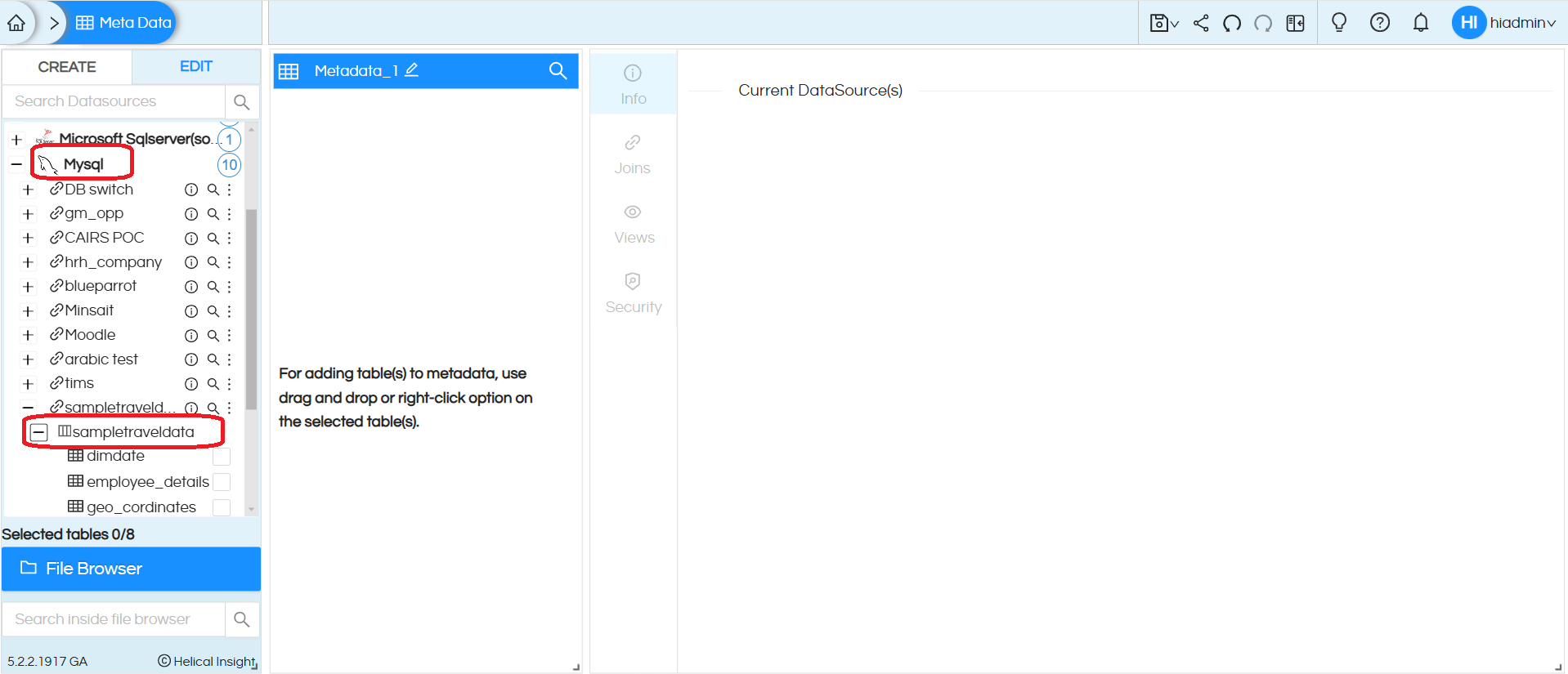Show info for hrh_company connection
Image resolution: width=1568 pixels, height=674 pixels.
pyautogui.click(x=191, y=262)
